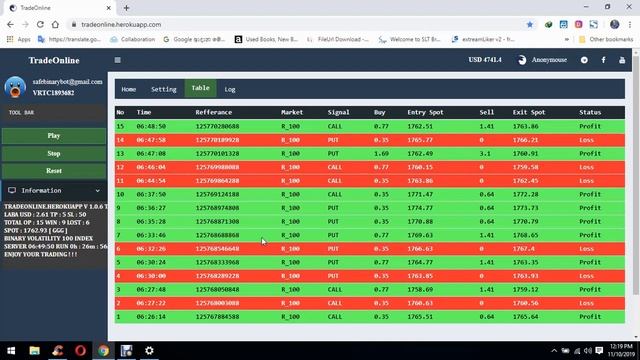Open Chrome profile avatar
640x360 pixels.
pos(615,24)
